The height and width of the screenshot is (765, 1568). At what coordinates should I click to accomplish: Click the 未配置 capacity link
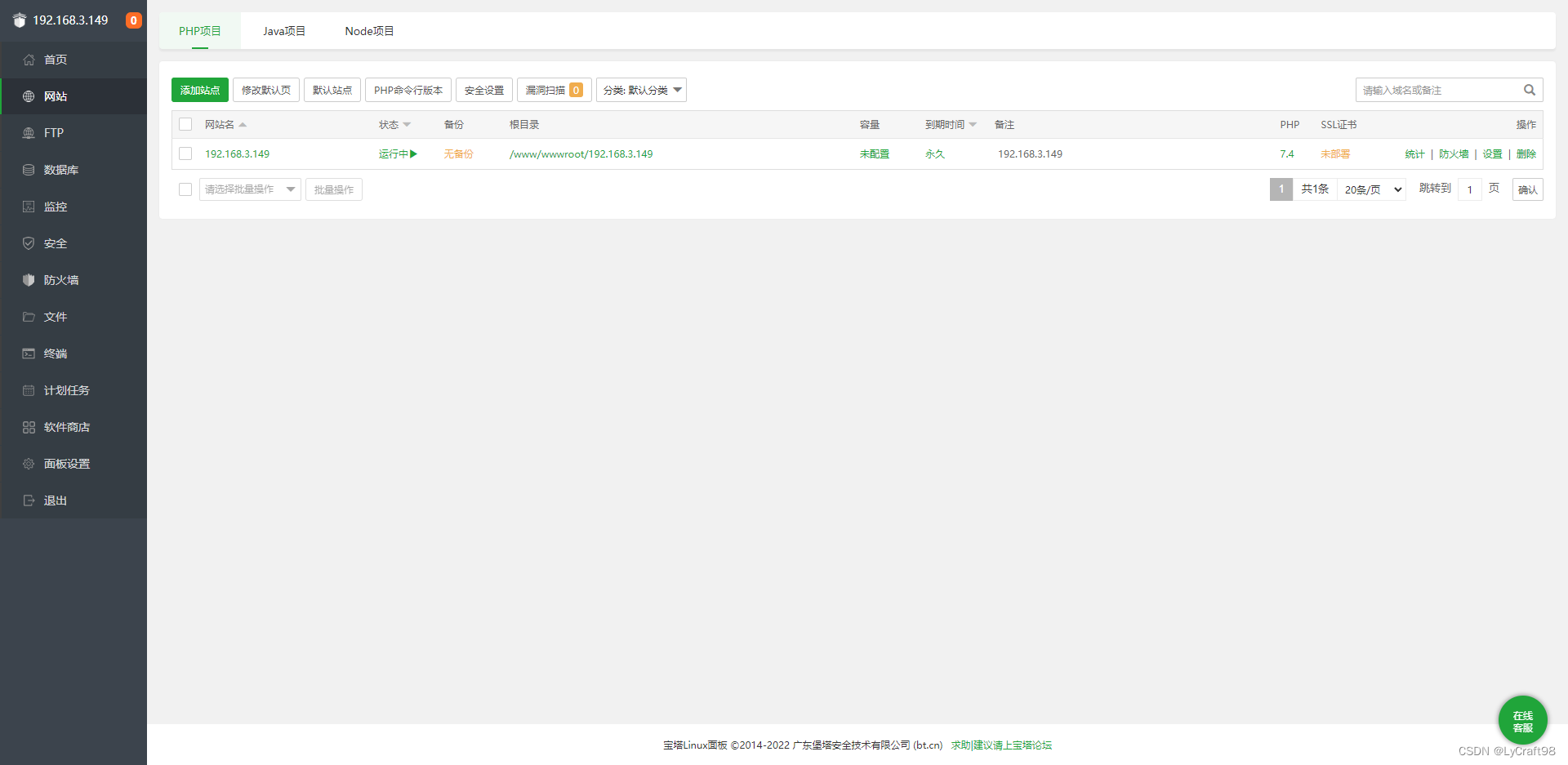875,153
